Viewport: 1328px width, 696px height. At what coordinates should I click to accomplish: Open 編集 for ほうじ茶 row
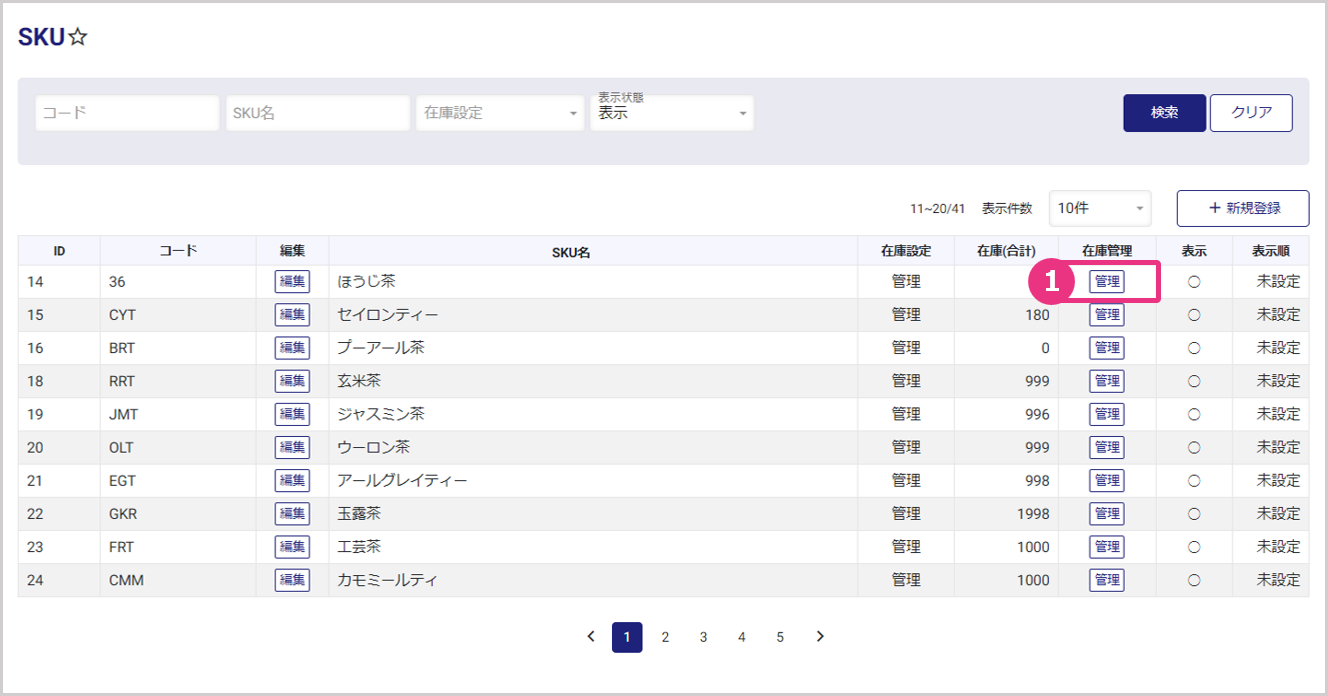click(x=292, y=282)
